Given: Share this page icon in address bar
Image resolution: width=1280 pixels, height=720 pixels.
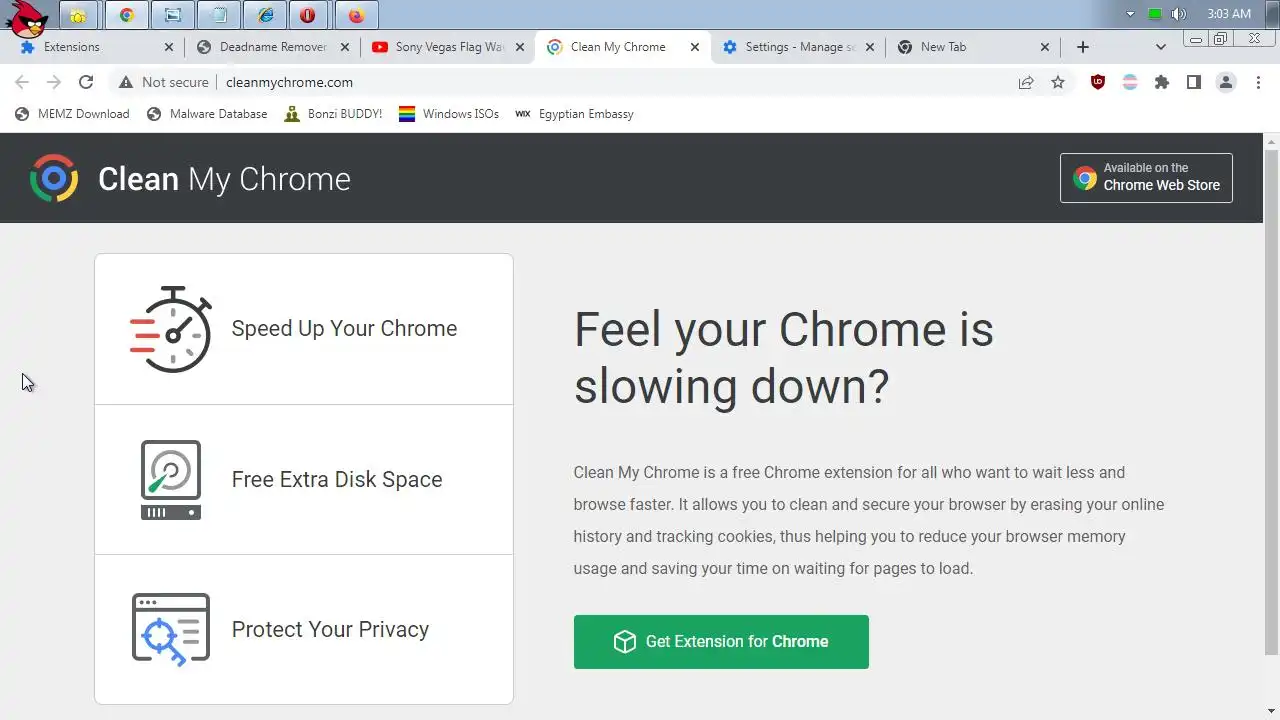Looking at the screenshot, I should (x=1026, y=83).
